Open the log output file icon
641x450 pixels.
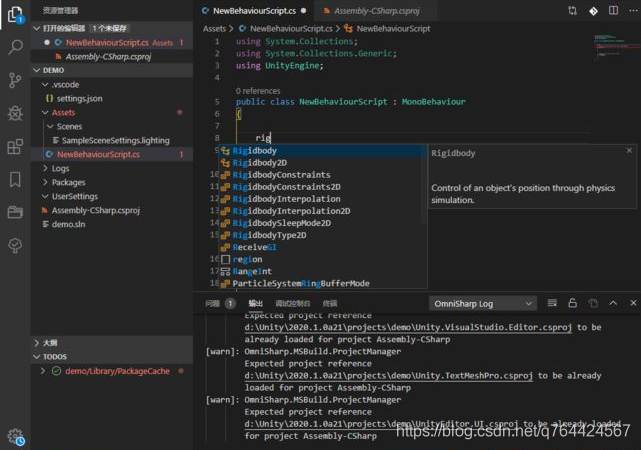(x=593, y=303)
